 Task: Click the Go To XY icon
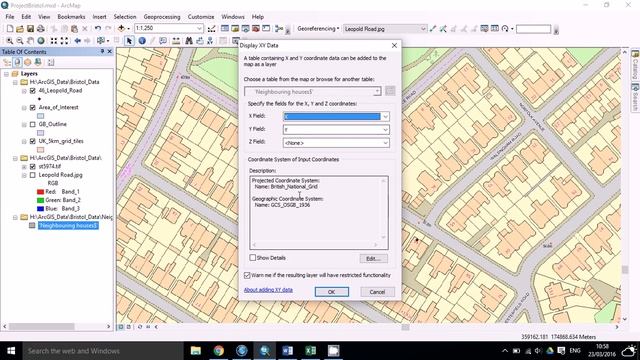coord(210,41)
